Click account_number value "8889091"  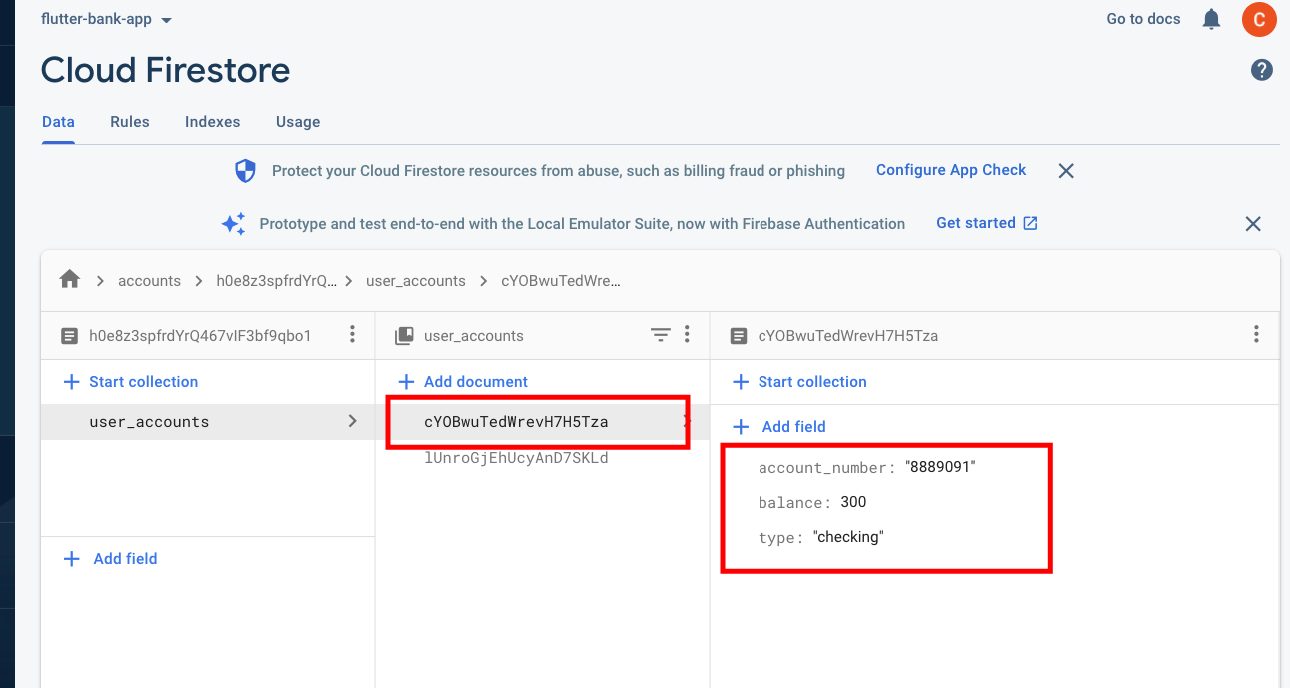tap(940, 467)
